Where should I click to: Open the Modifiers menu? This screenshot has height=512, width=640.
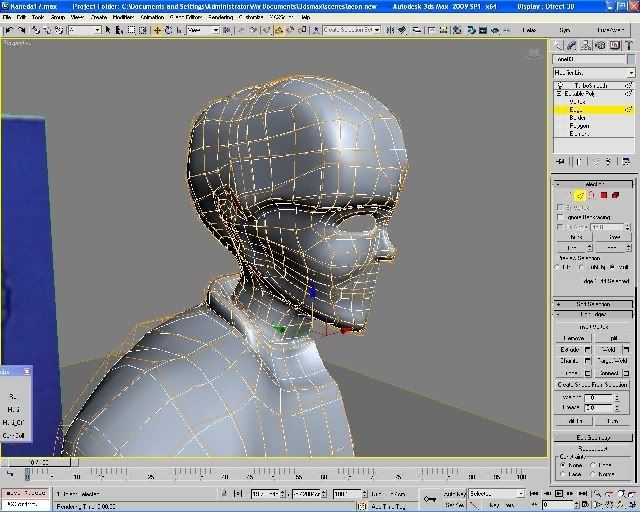tap(125, 17)
